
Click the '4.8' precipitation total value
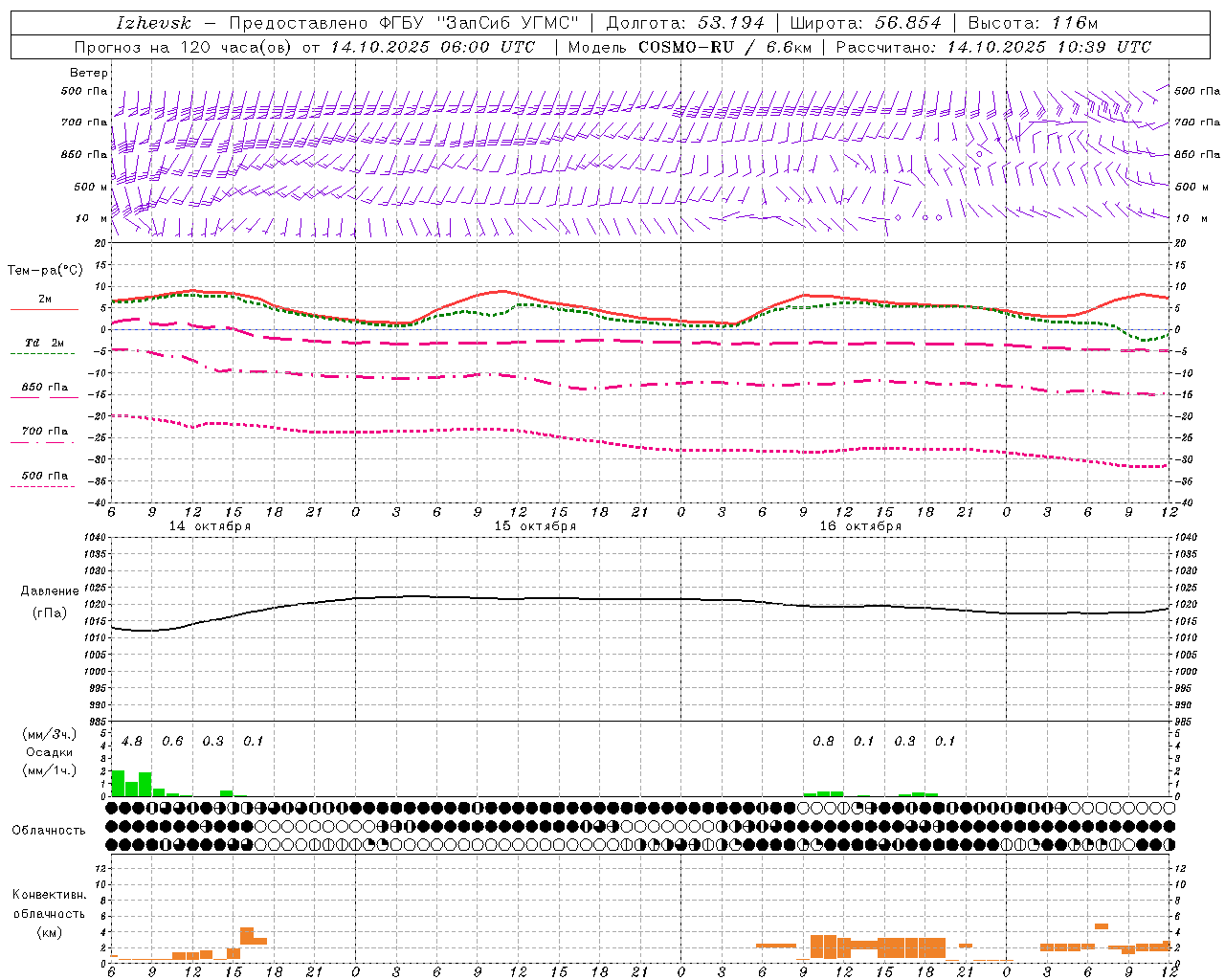pyautogui.click(x=132, y=741)
